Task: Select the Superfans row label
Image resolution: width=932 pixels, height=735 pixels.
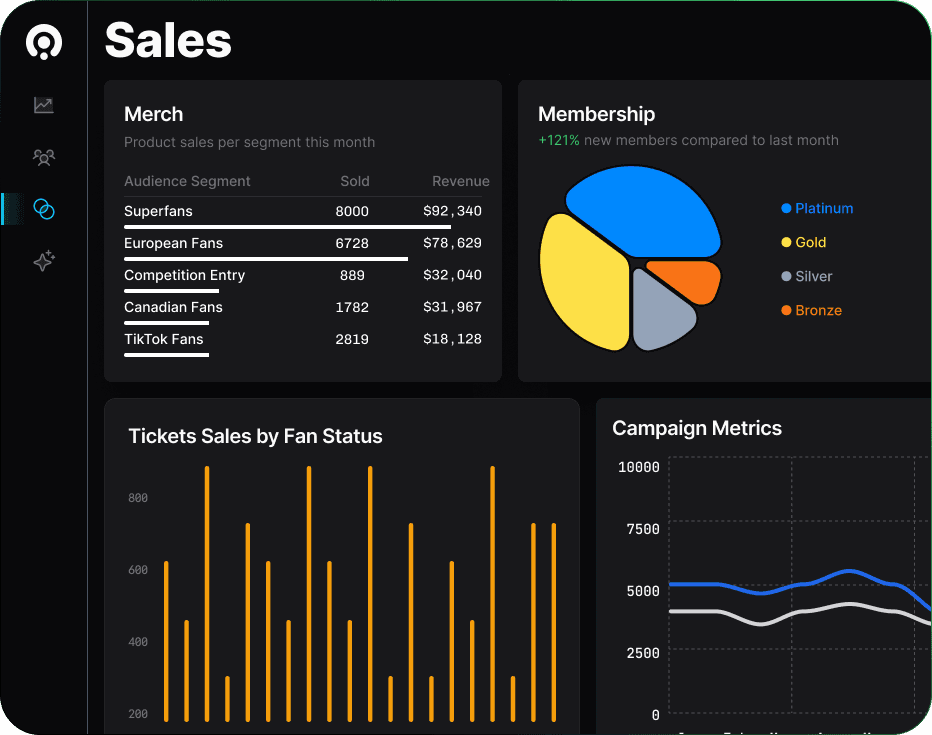Action: pyautogui.click(x=158, y=211)
